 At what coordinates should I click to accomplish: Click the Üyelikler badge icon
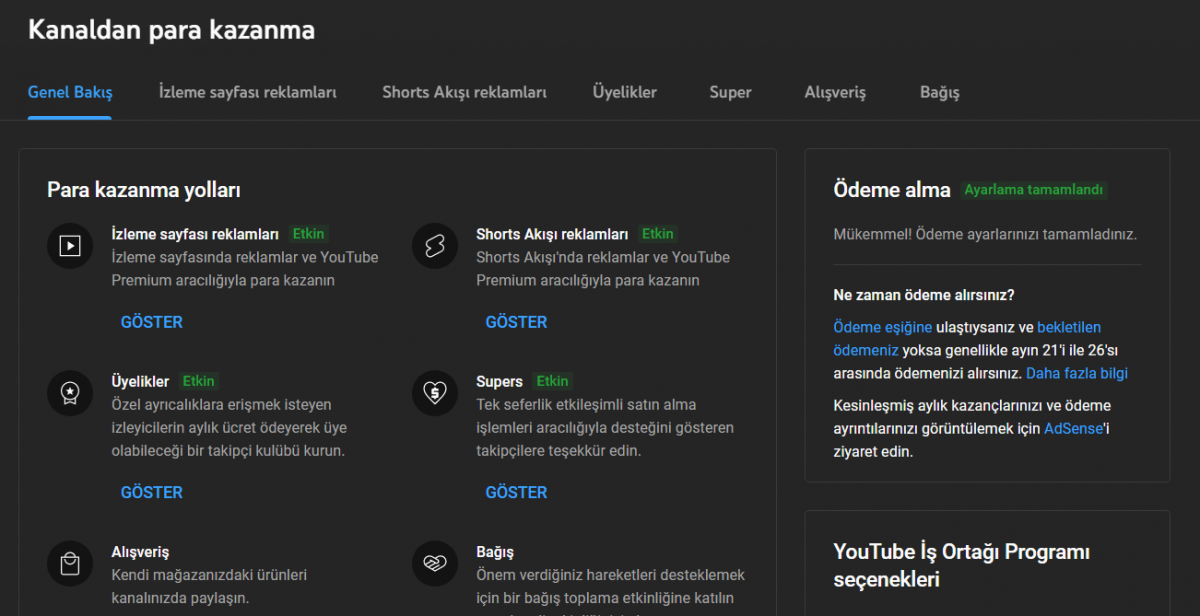(70, 393)
